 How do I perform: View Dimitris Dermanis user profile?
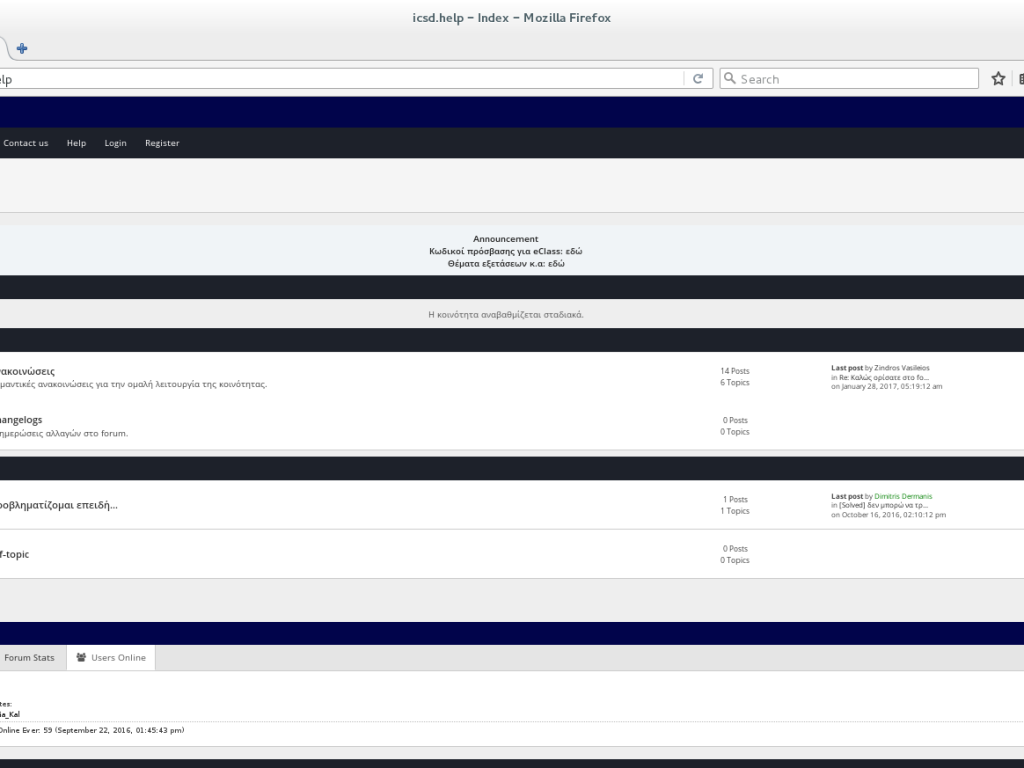click(903, 496)
